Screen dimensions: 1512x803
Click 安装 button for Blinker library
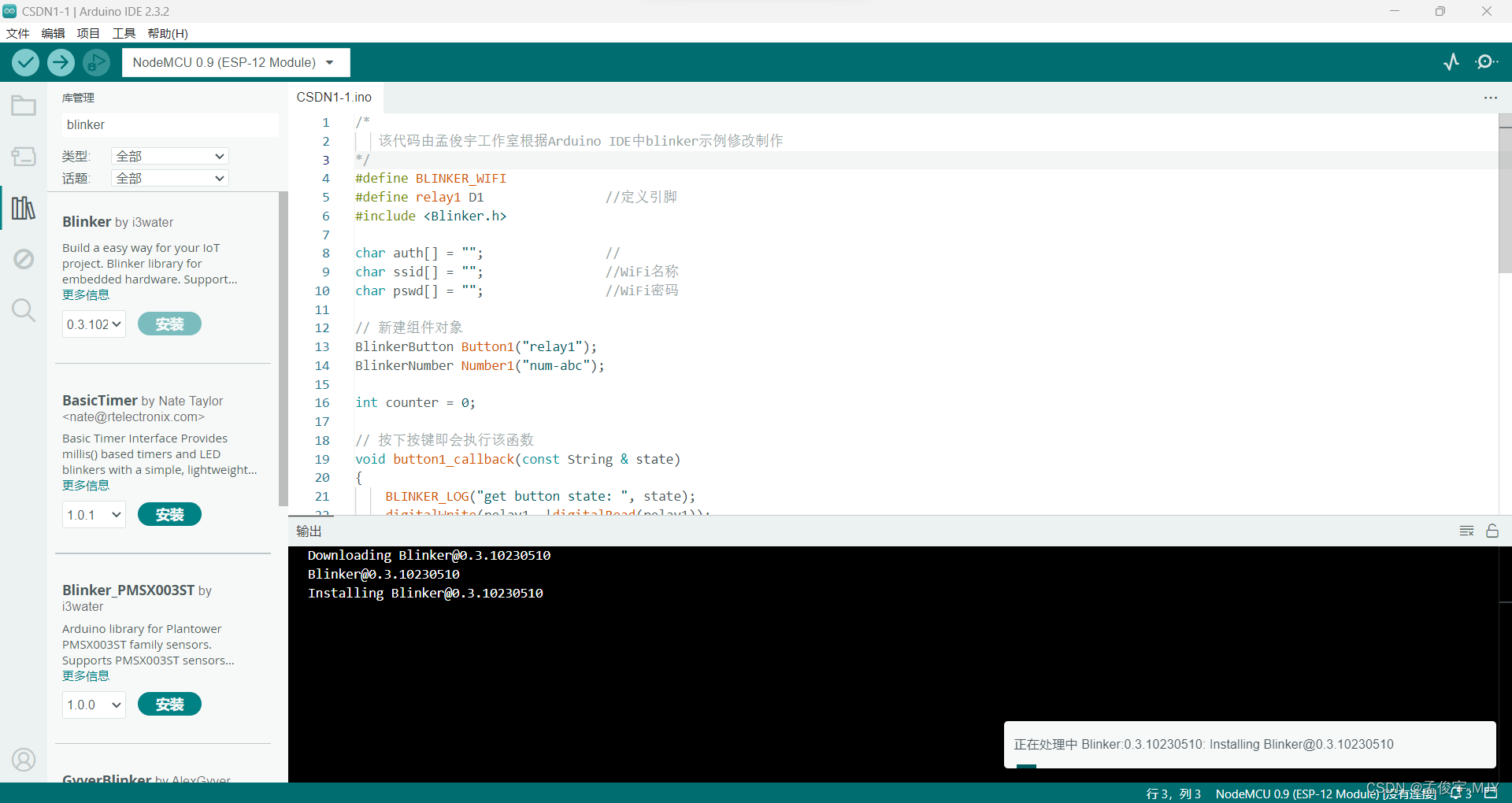coord(169,324)
